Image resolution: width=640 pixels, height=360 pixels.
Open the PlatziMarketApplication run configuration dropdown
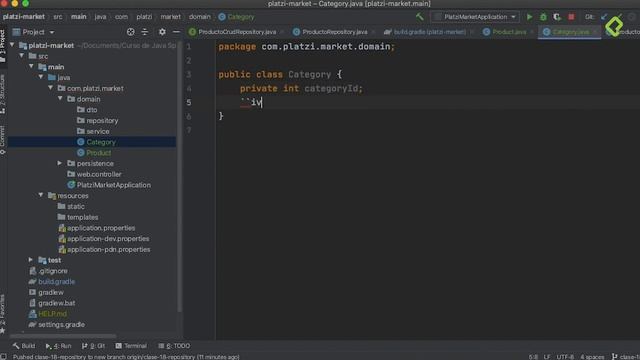point(475,17)
